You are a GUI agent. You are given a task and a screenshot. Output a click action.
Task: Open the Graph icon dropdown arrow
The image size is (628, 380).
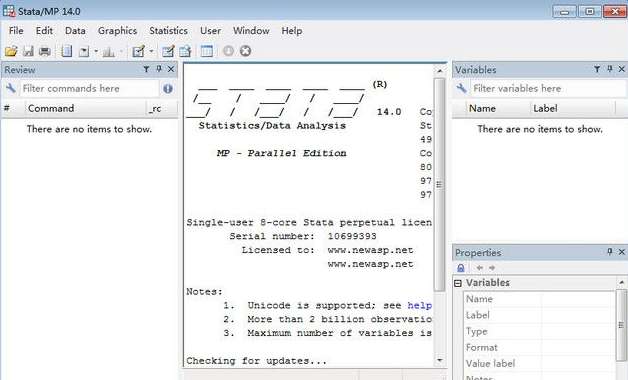click(121, 51)
